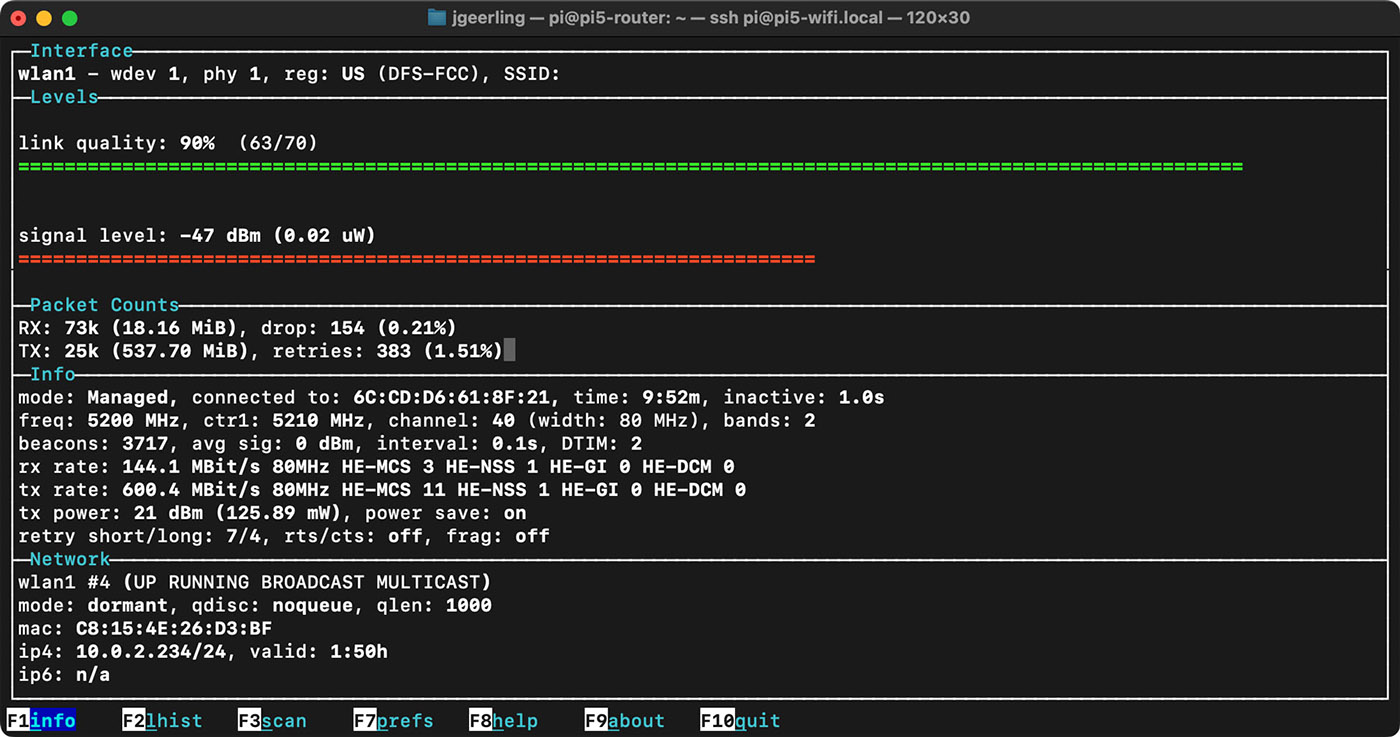Click the 'avg sig: 0 dBm' text
This screenshot has height=737, width=1400.
[x=272, y=443]
